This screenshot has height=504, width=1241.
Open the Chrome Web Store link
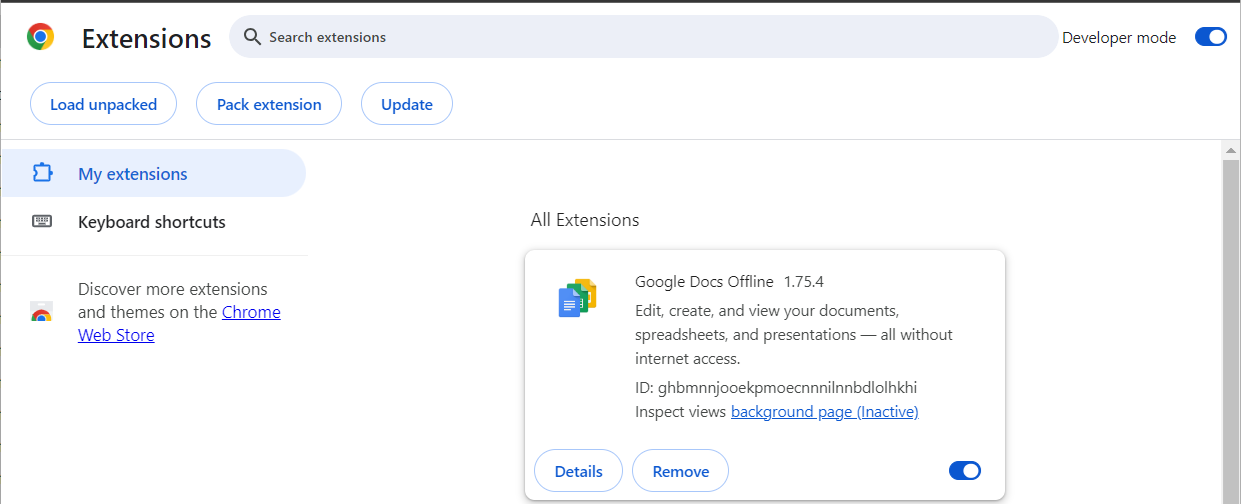pyautogui.click(x=251, y=312)
